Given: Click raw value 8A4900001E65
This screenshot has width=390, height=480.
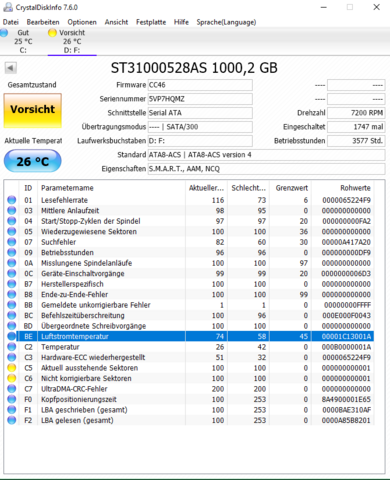Looking at the screenshot, I should coord(346,399).
